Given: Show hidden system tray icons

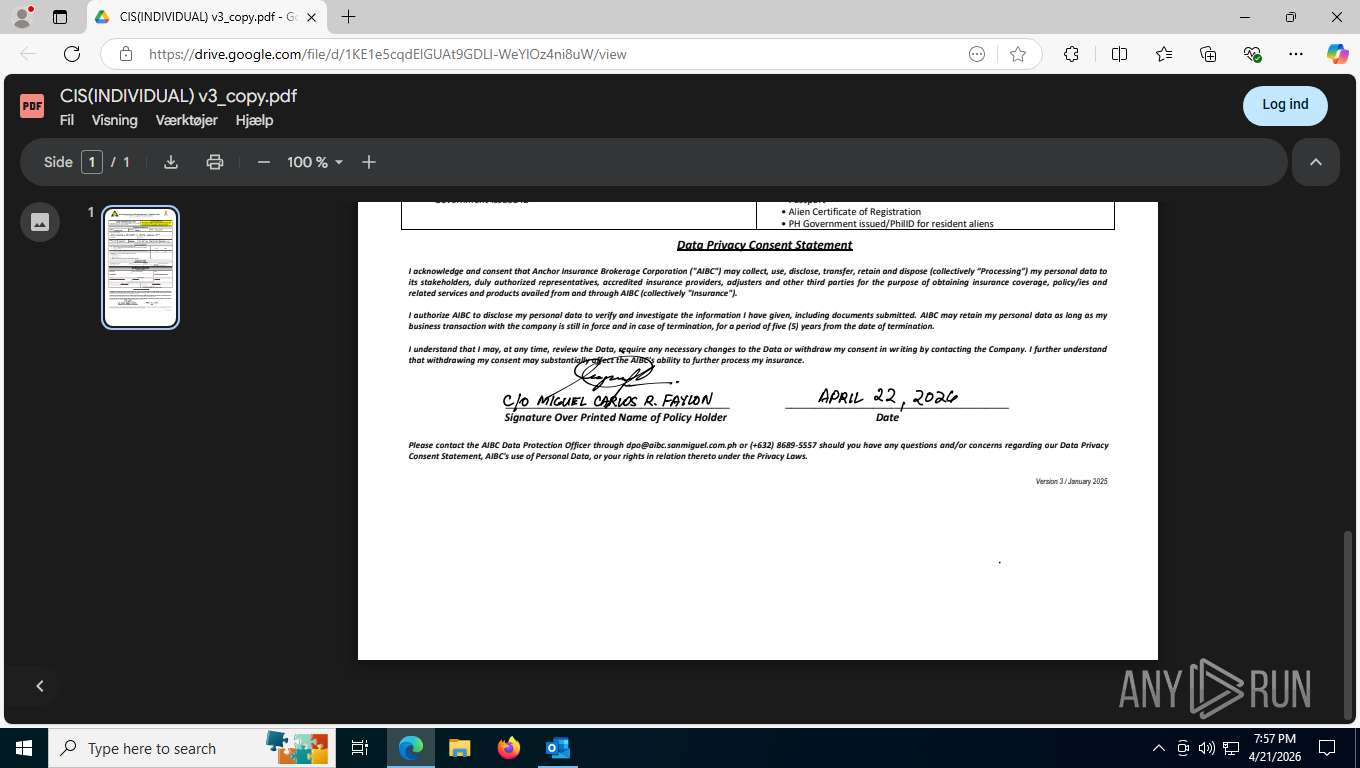Looking at the screenshot, I should (x=1159, y=748).
